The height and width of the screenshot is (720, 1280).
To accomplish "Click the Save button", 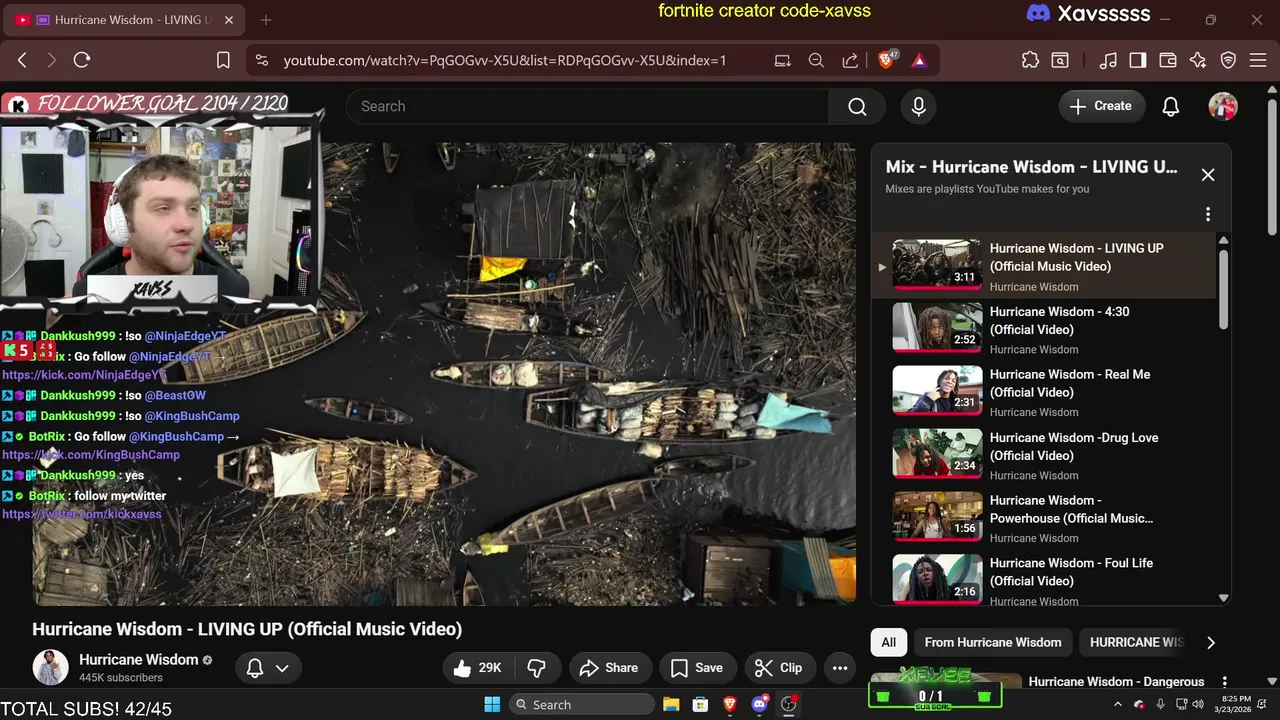I will coord(697,668).
